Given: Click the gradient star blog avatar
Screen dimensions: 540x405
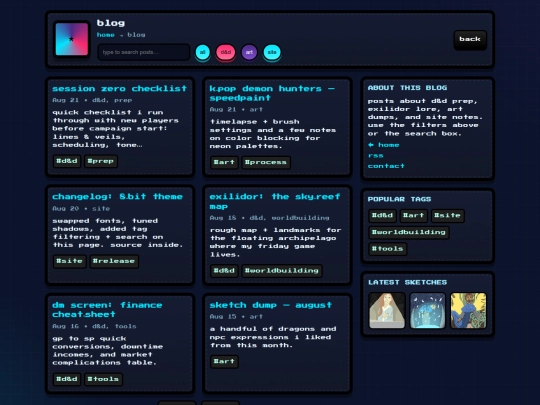Looking at the screenshot, I should [x=72, y=39].
